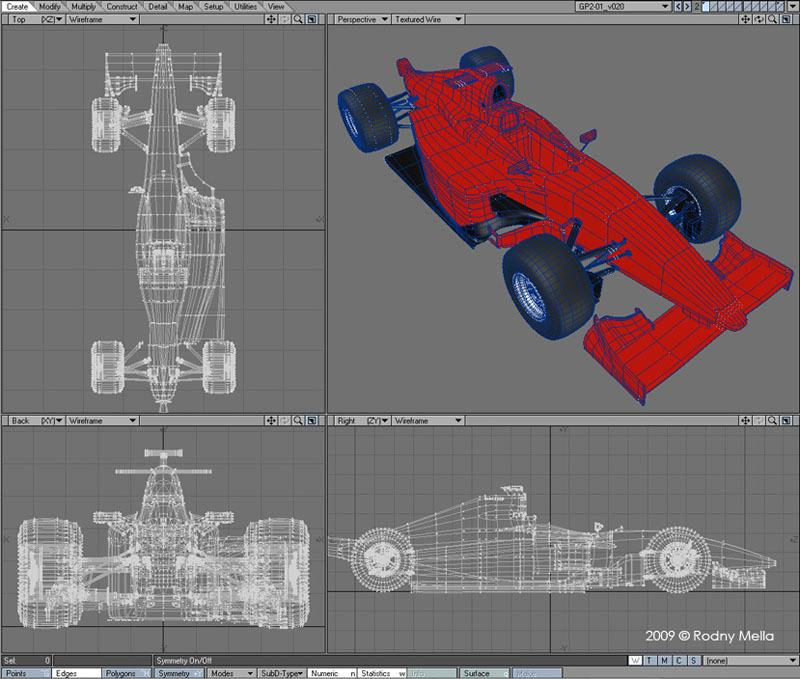Switch to the Utilities tab
The width and height of the screenshot is (800, 679).
click(245, 6)
